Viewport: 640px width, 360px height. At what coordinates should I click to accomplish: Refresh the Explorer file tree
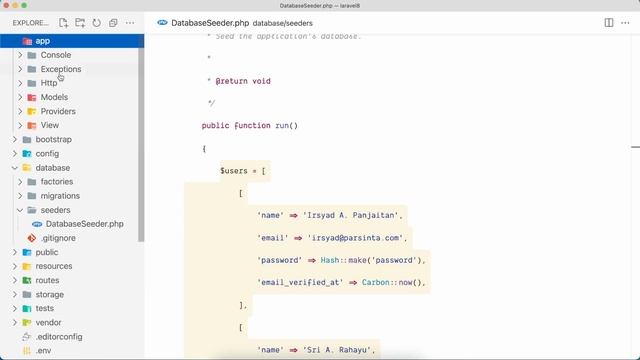coord(96,23)
